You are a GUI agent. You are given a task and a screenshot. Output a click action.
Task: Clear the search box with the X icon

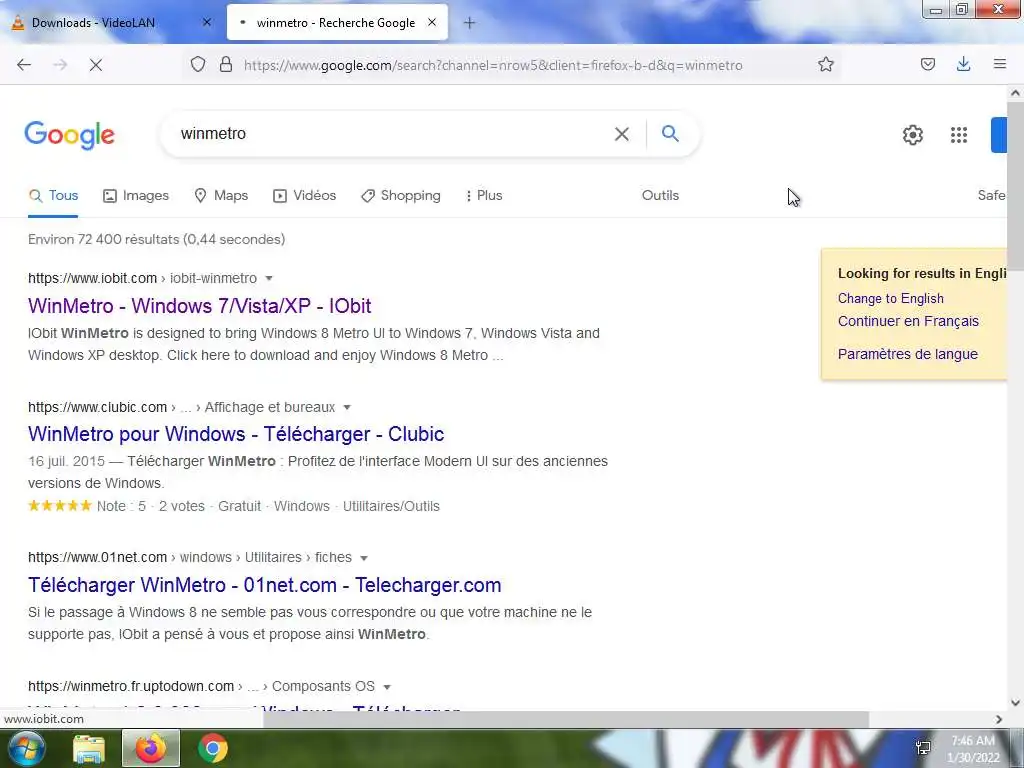tap(622, 134)
